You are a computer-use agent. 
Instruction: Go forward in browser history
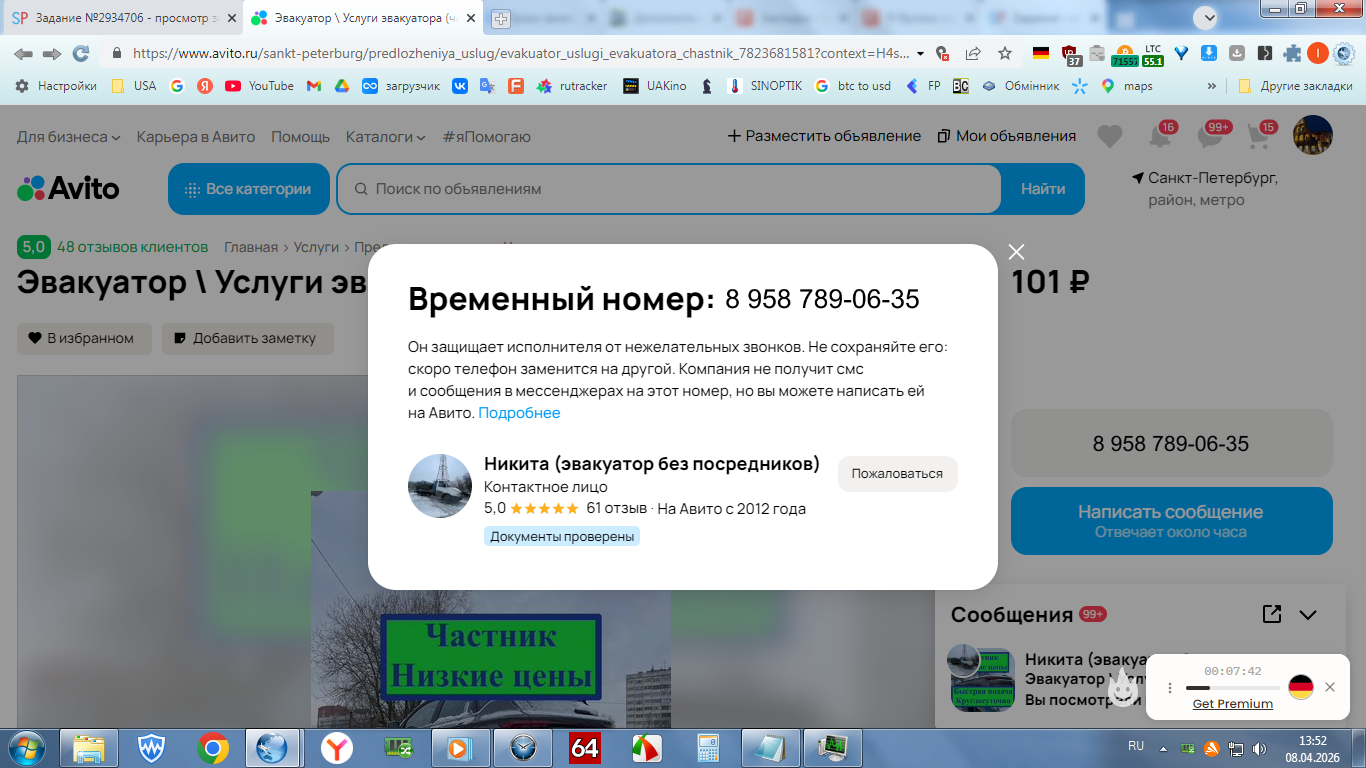52,53
